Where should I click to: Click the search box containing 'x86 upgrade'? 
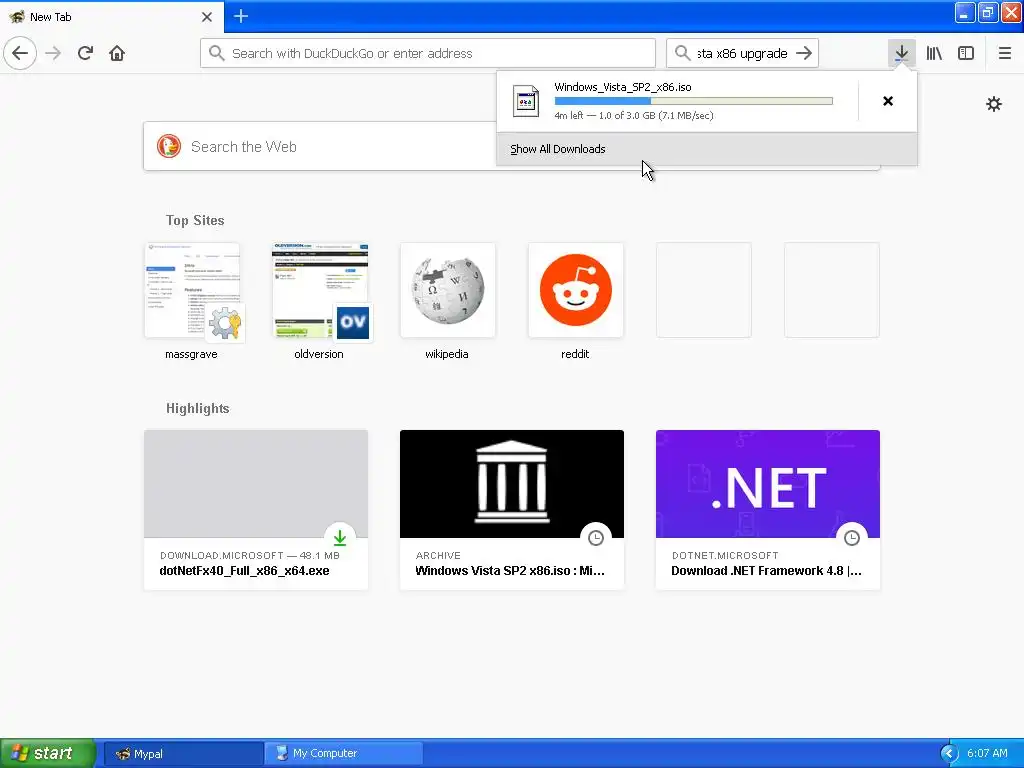742,53
